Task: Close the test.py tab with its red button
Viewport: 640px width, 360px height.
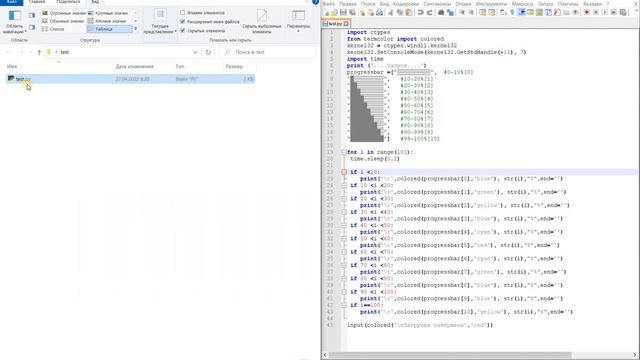Action: (x=346, y=24)
